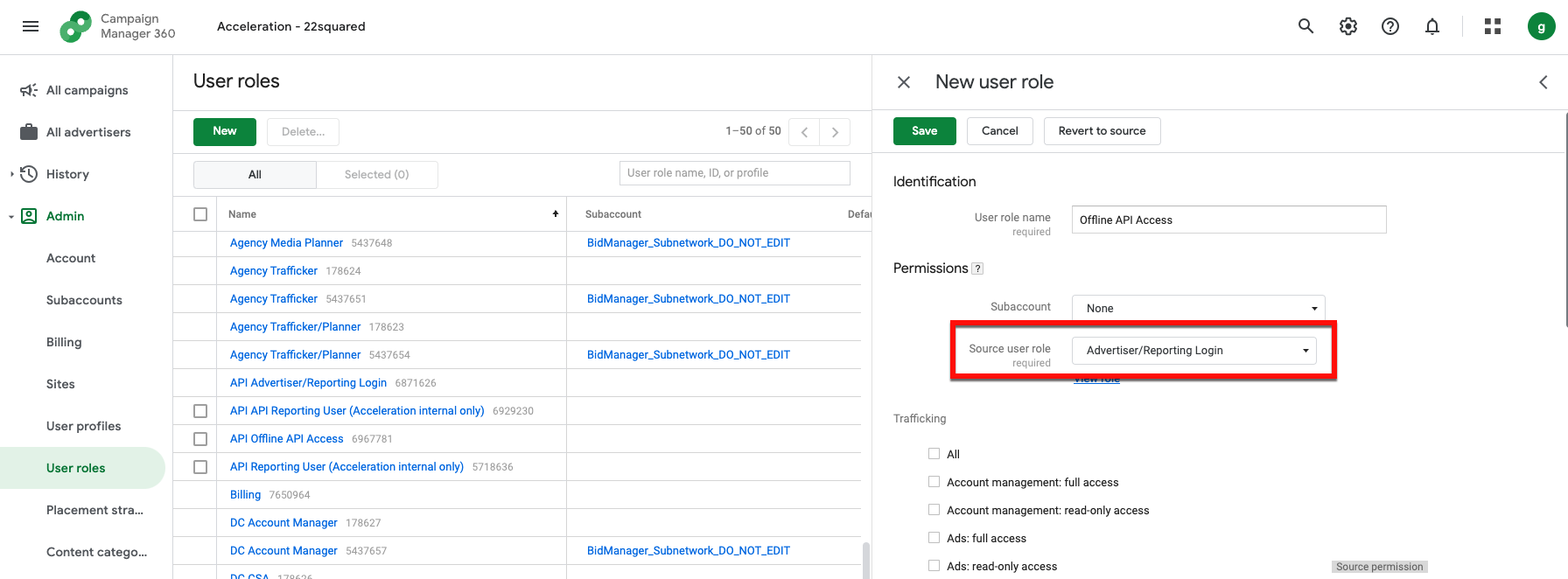The width and height of the screenshot is (1568, 579).
Task: Close the New user role panel
Action: [x=904, y=82]
